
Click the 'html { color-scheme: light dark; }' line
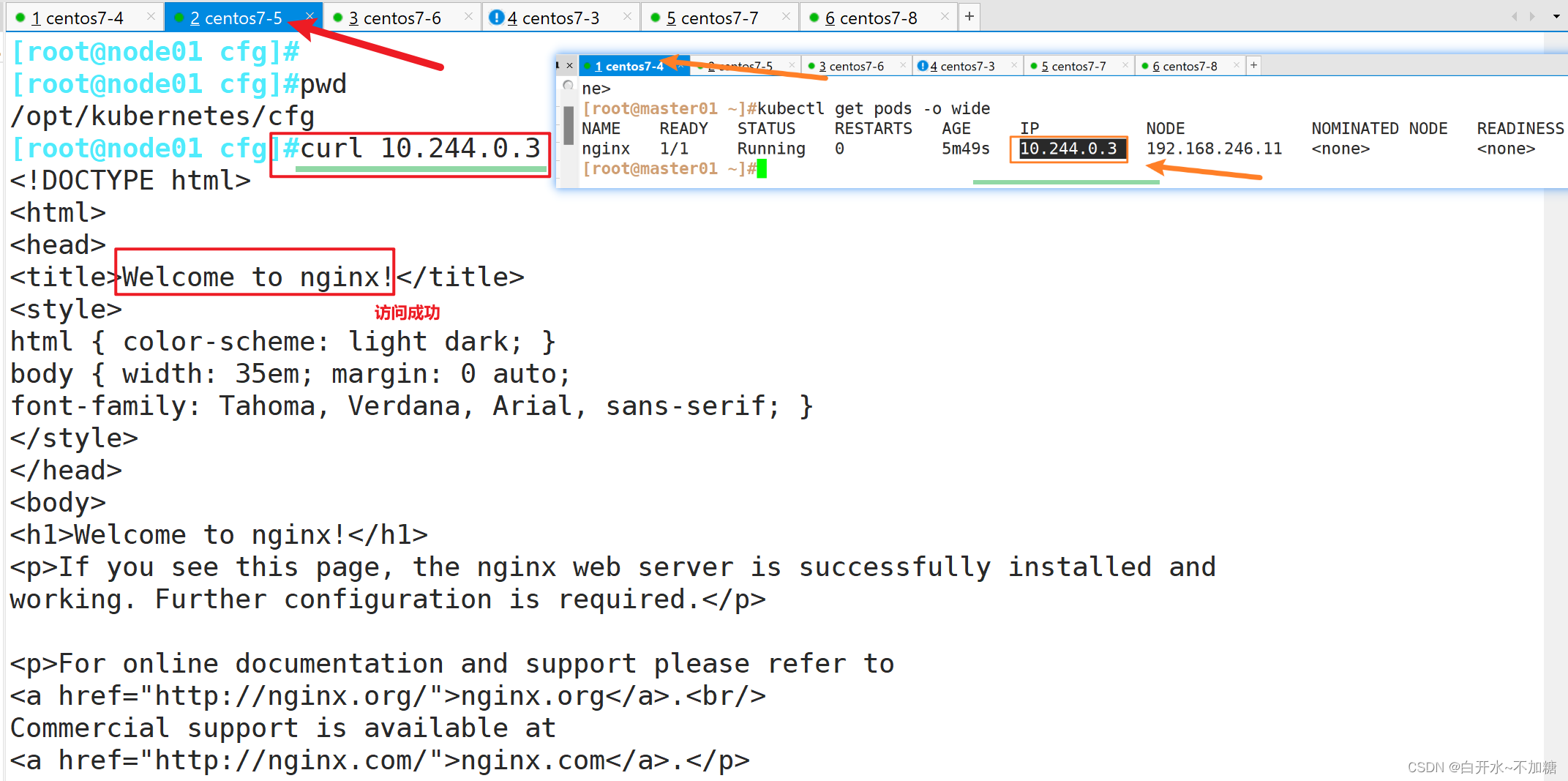(x=283, y=342)
